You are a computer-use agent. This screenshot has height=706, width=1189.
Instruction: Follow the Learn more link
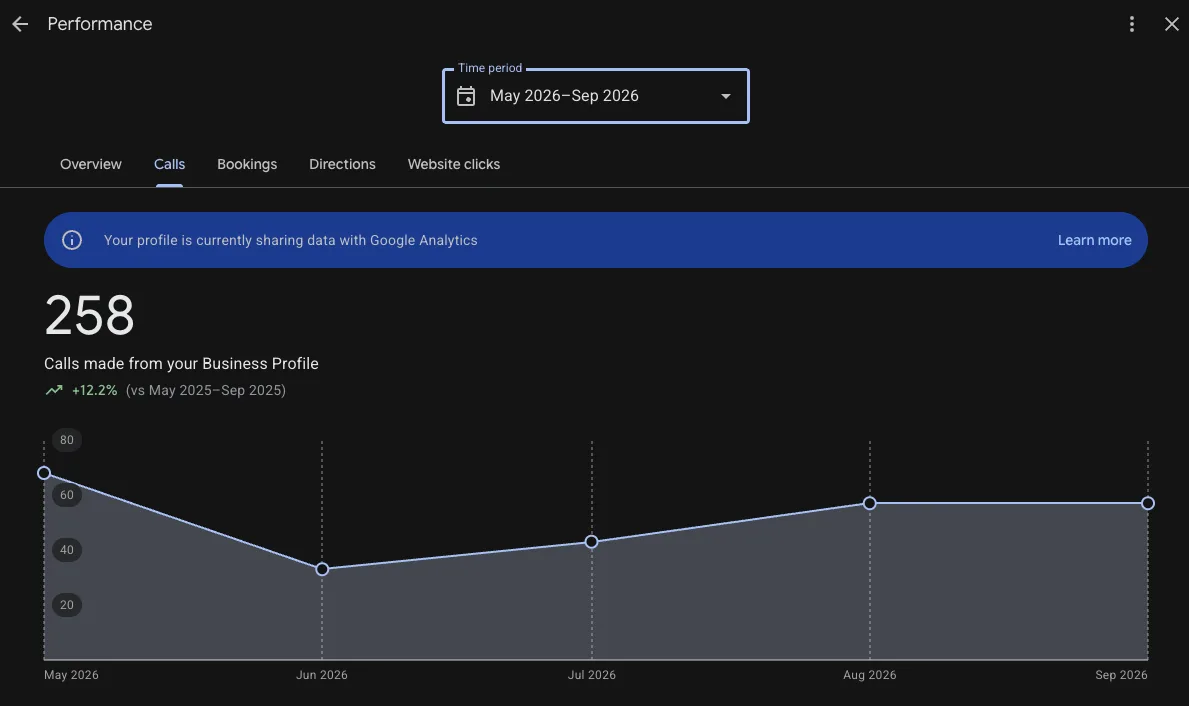point(1094,240)
